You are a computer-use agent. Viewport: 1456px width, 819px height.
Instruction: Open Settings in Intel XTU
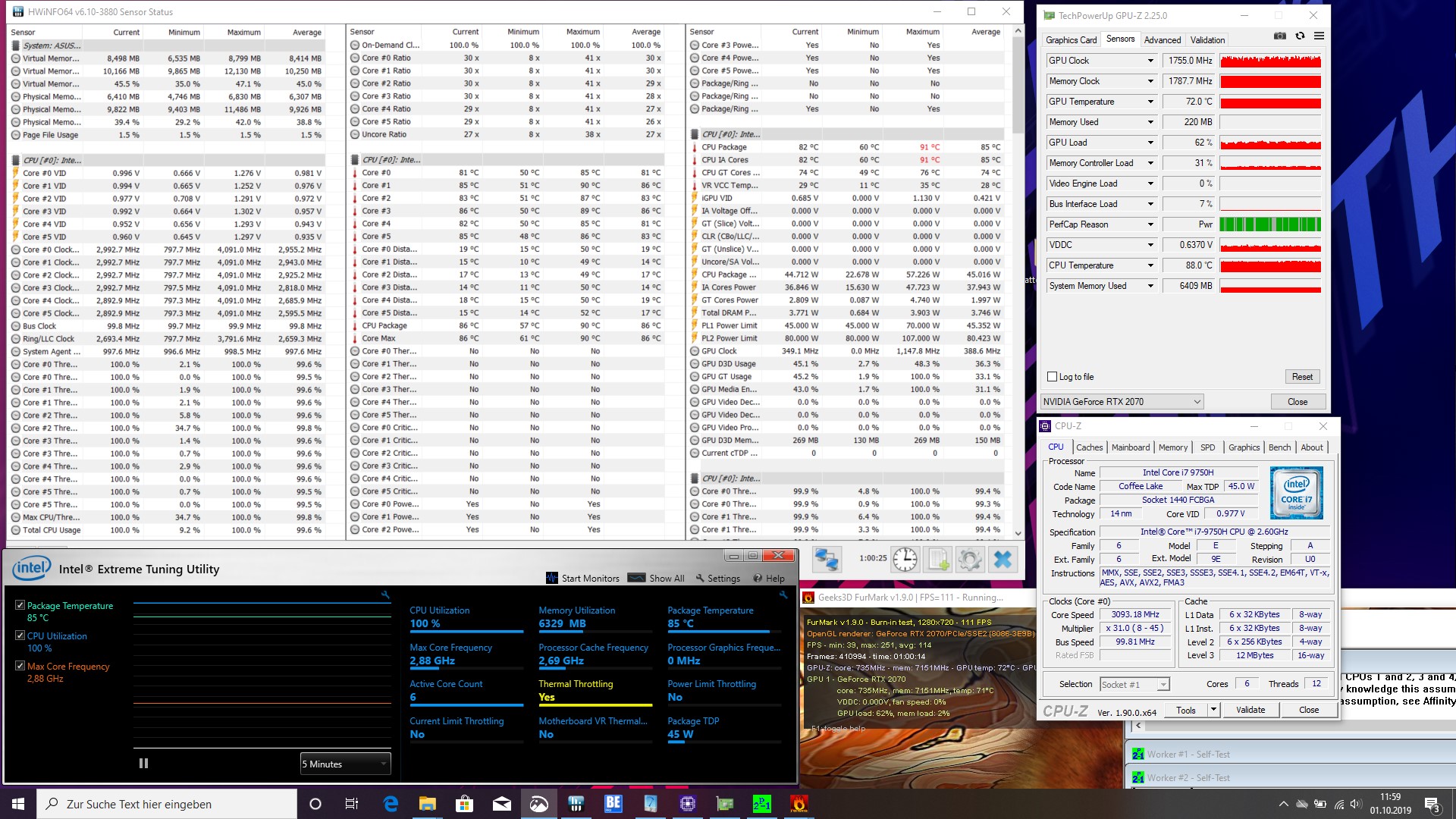coord(717,578)
